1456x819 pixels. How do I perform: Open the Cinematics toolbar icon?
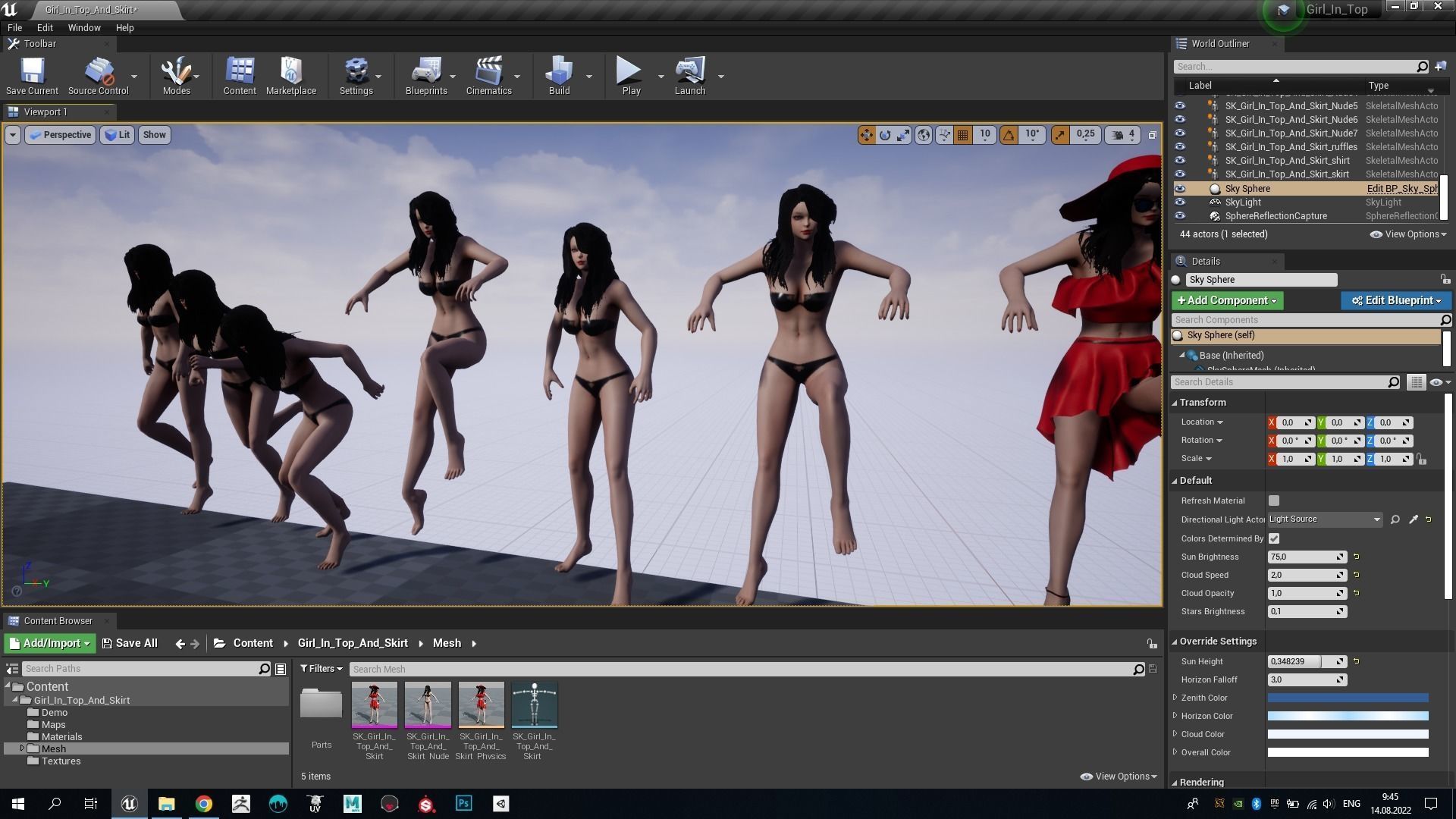[488, 75]
